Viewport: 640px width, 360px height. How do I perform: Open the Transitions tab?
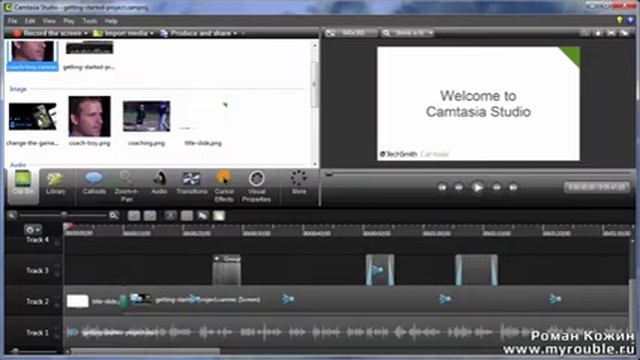point(191,184)
